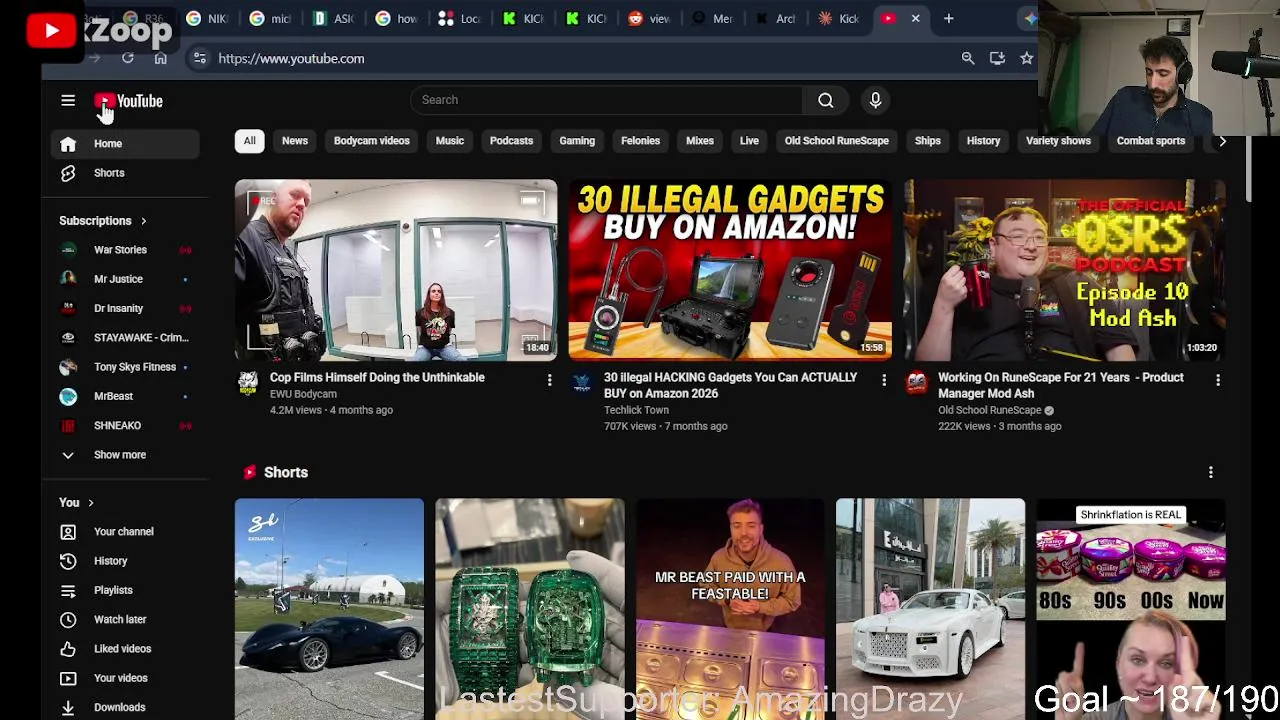Show more filter chips with the arrow at the end
Viewport: 1280px width, 720px height.
point(1222,141)
